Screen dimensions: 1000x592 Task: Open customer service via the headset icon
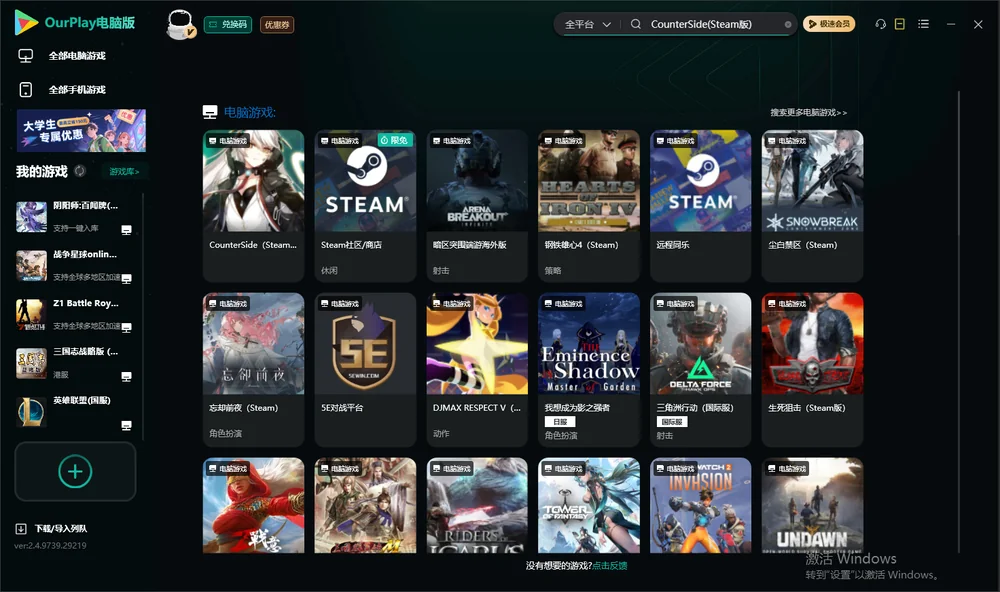click(x=880, y=24)
